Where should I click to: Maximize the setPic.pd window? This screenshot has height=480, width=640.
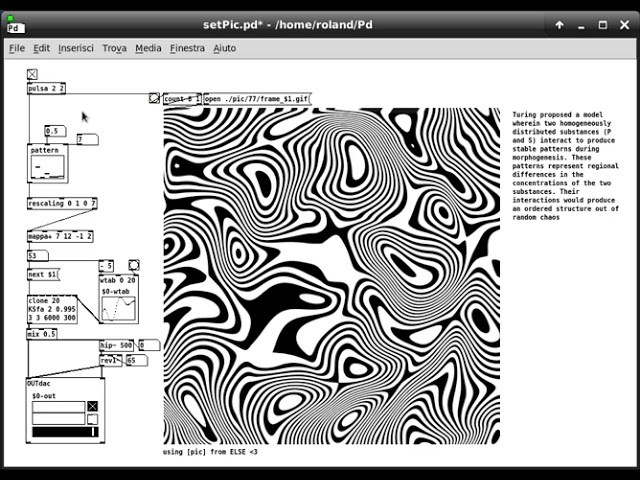coord(602,25)
